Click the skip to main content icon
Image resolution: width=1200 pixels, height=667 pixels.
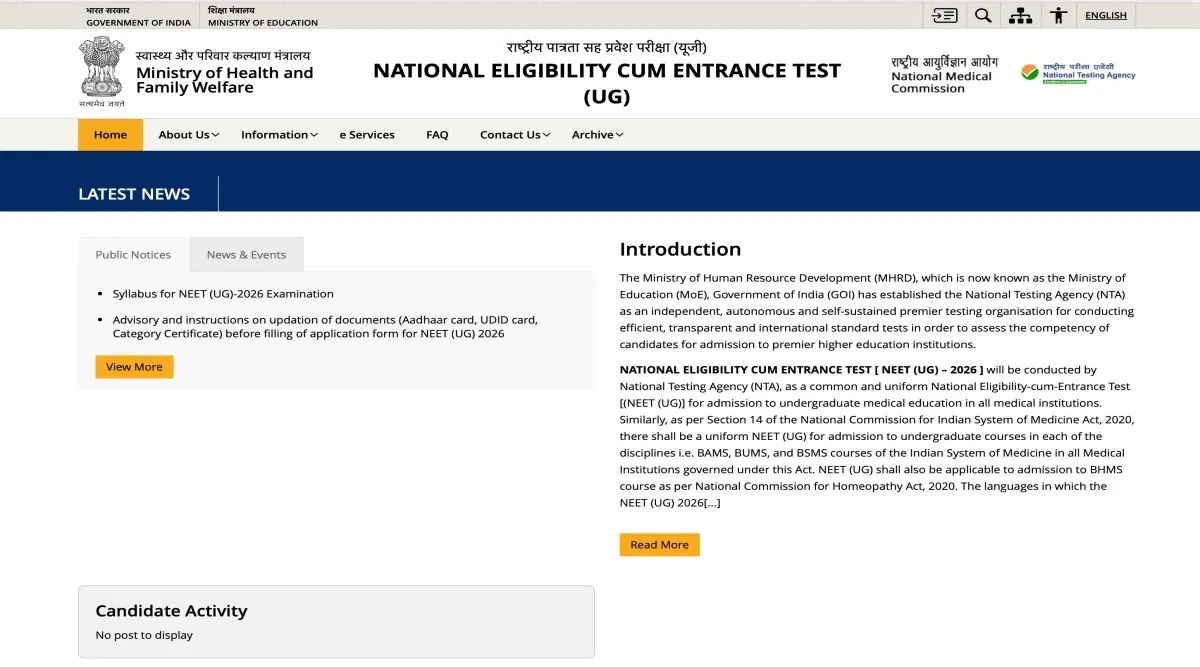[x=944, y=15]
